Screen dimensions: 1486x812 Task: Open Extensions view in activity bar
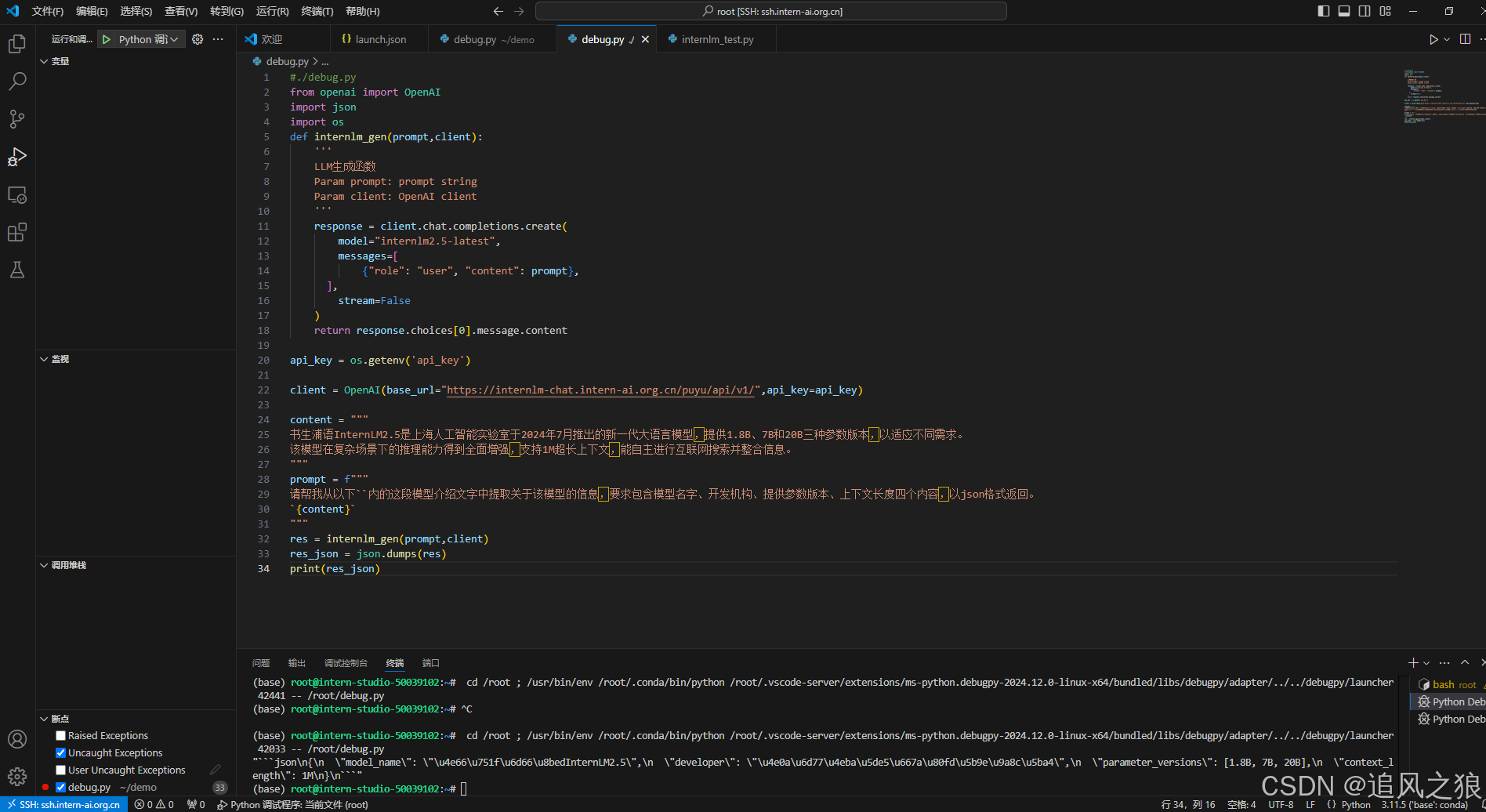pos(17,232)
